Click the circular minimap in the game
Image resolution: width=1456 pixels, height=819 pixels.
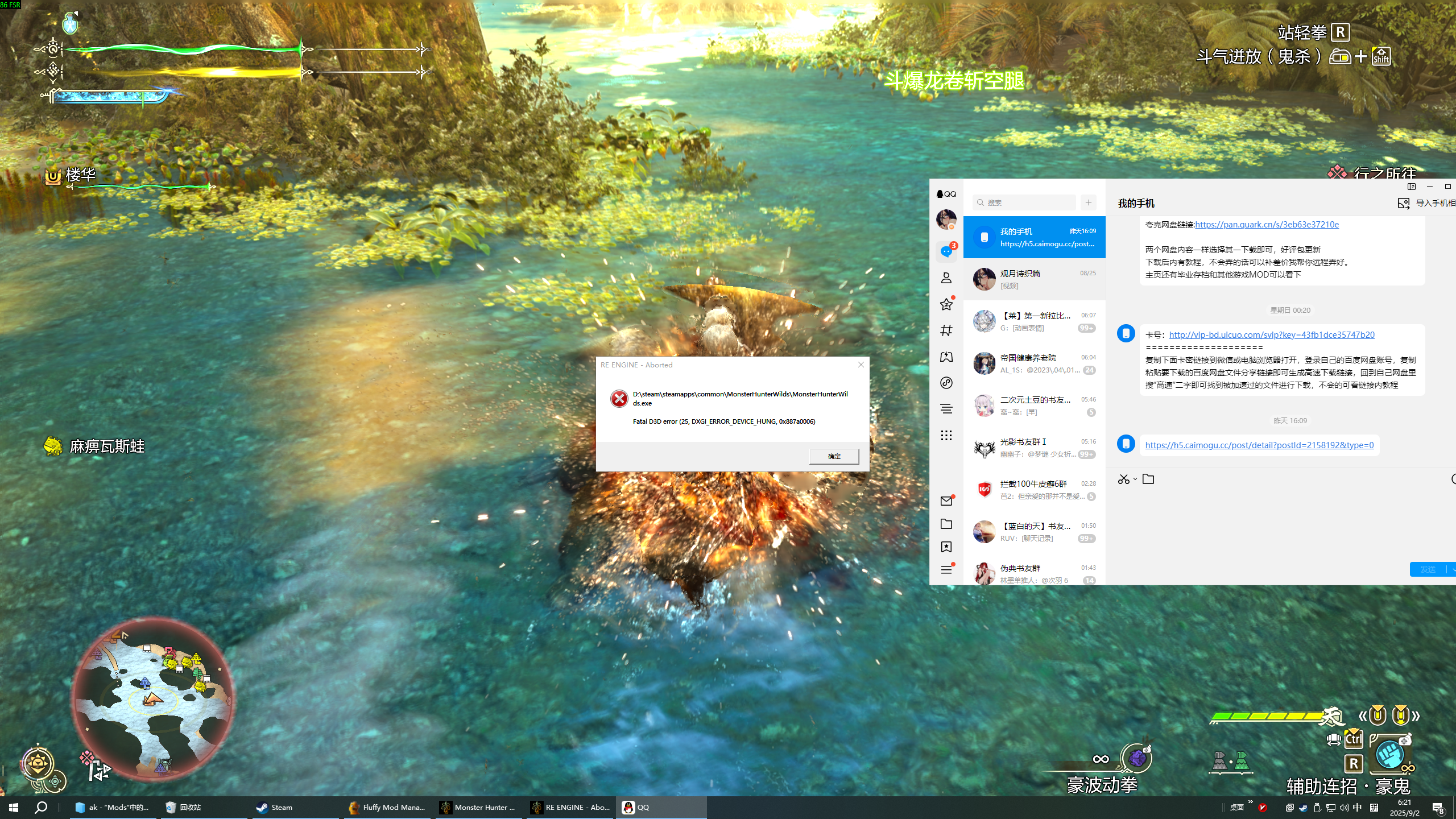(x=152, y=699)
